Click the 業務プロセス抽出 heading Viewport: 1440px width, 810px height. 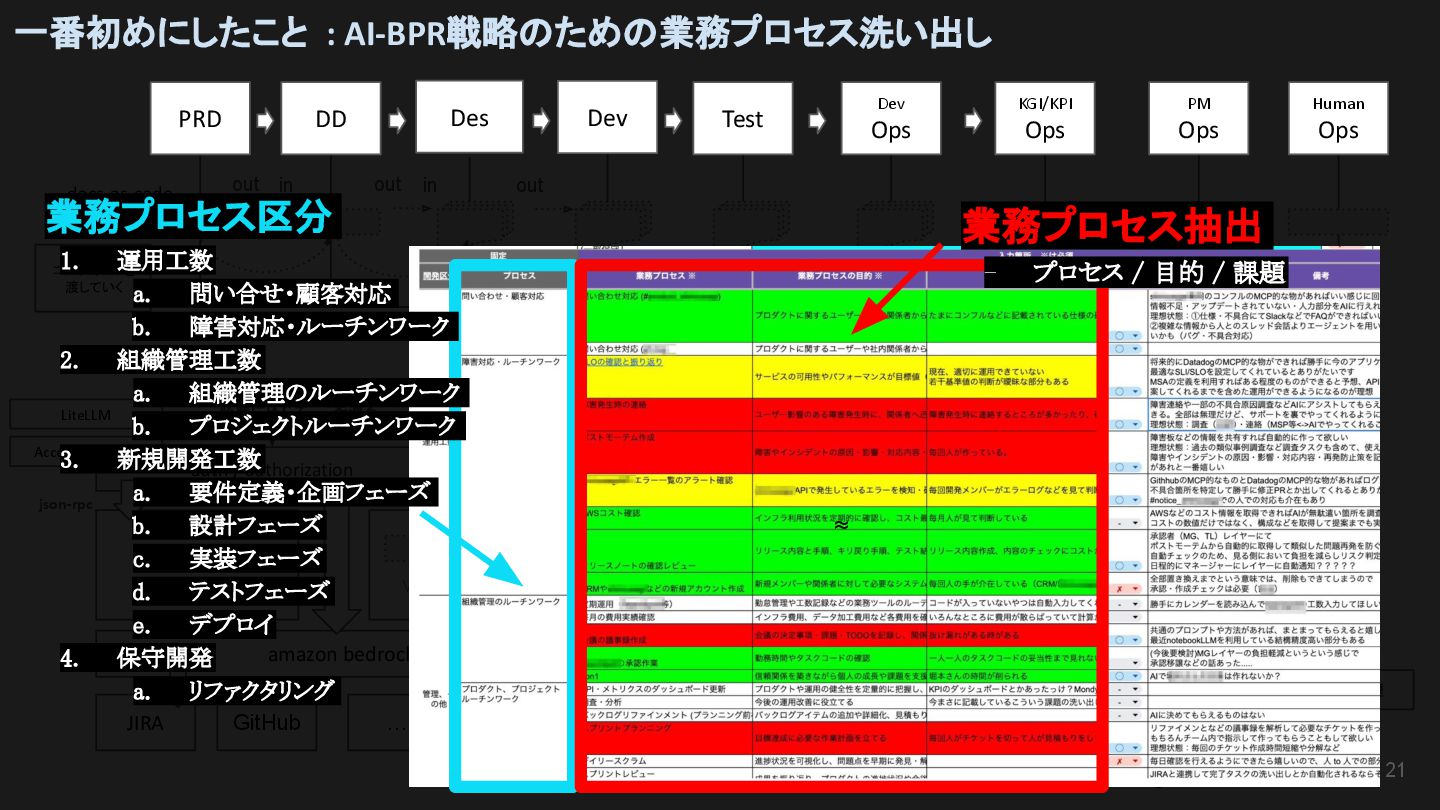pos(1110,227)
